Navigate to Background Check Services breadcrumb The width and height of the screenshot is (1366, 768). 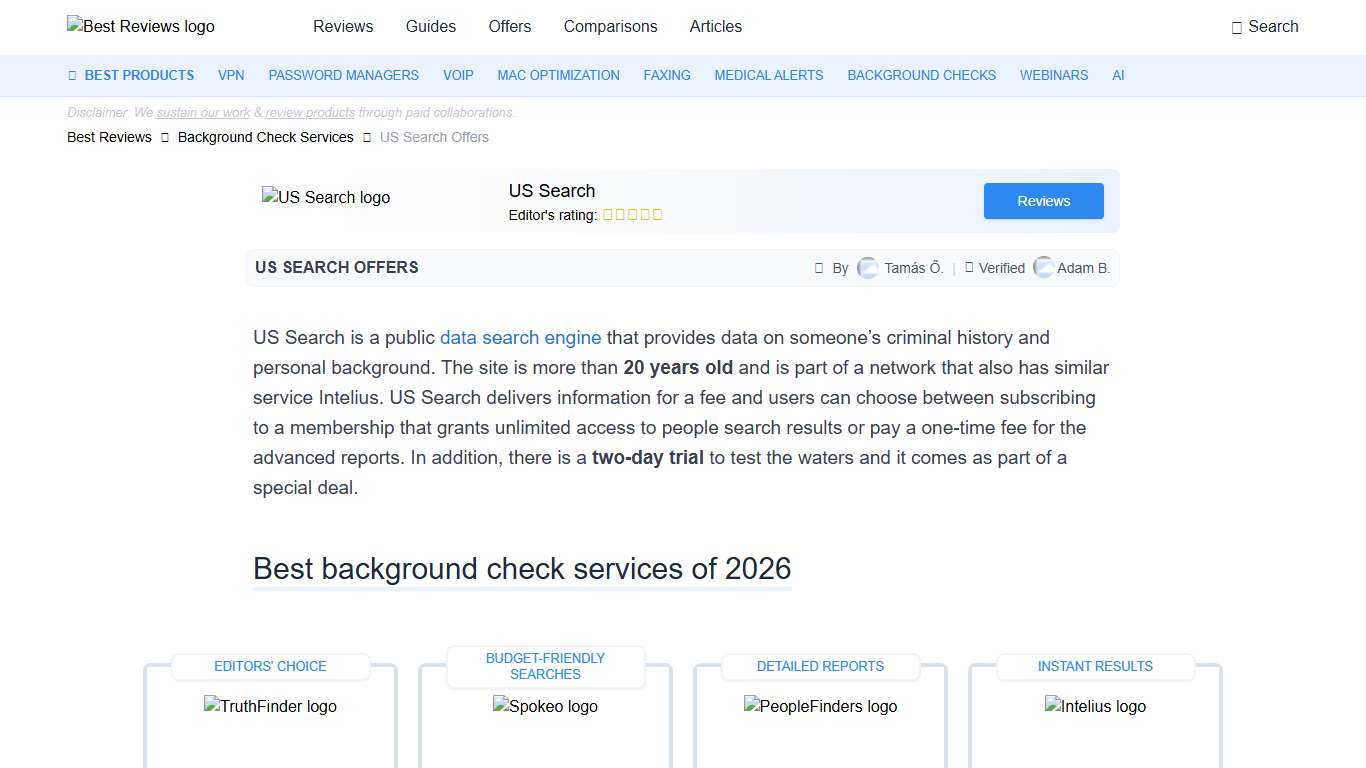(265, 137)
